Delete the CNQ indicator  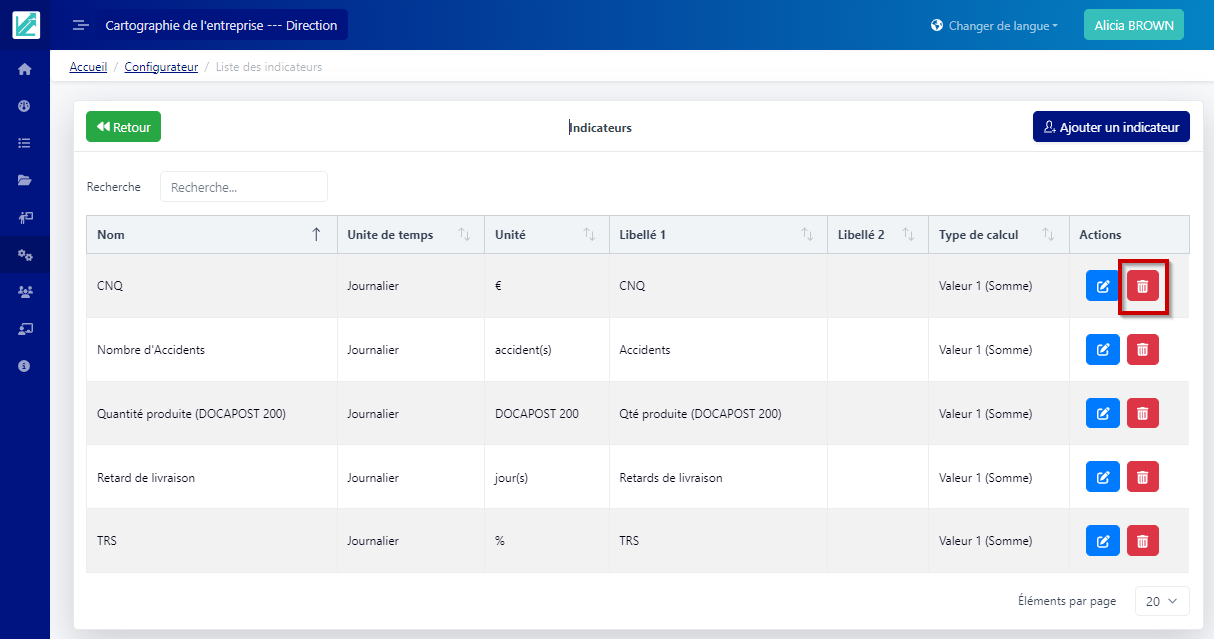click(1143, 286)
